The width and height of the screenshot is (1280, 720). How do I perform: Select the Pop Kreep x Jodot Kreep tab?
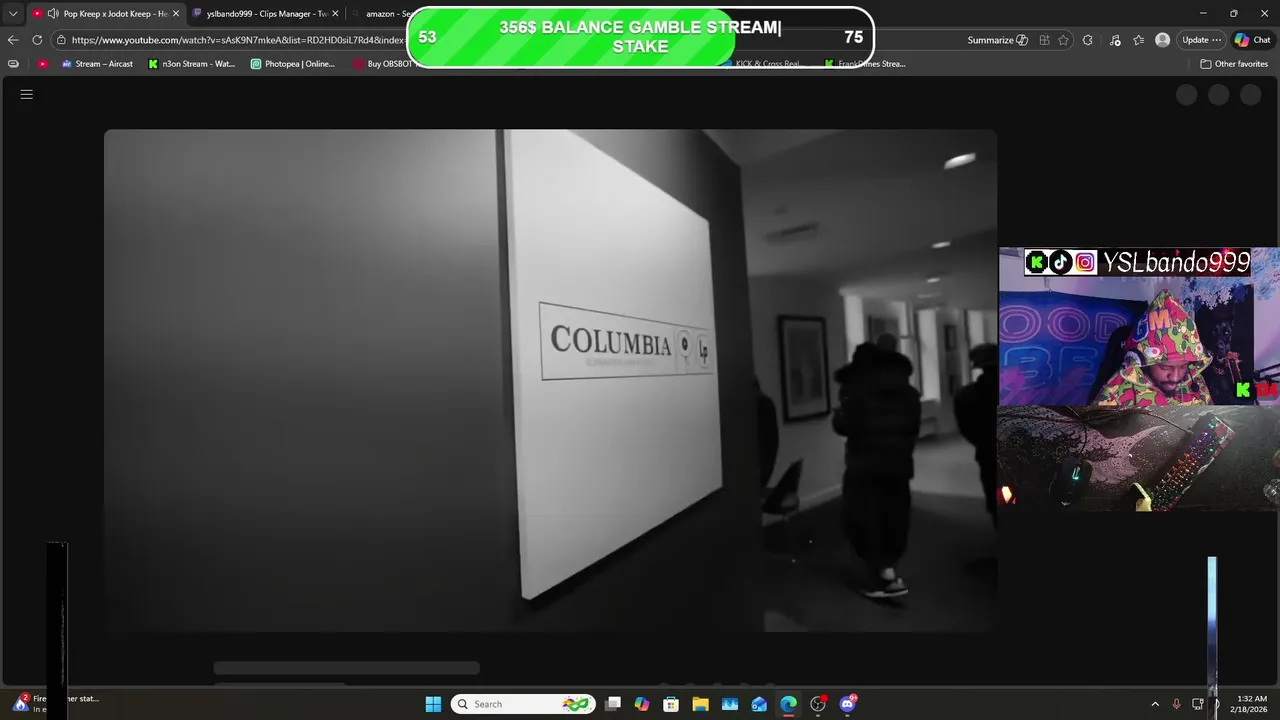[105, 14]
